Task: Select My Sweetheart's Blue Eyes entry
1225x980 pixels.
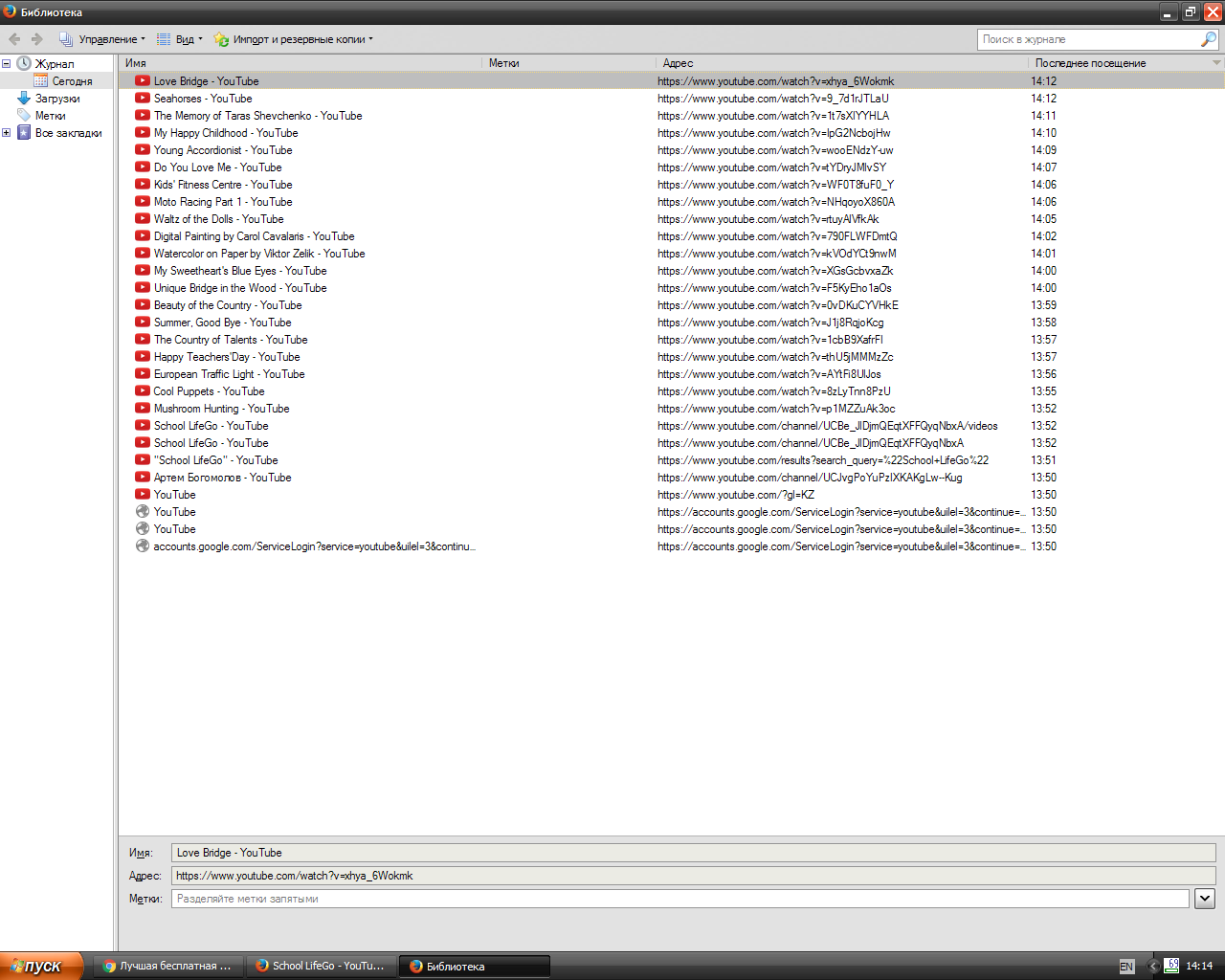Action: 240,271
